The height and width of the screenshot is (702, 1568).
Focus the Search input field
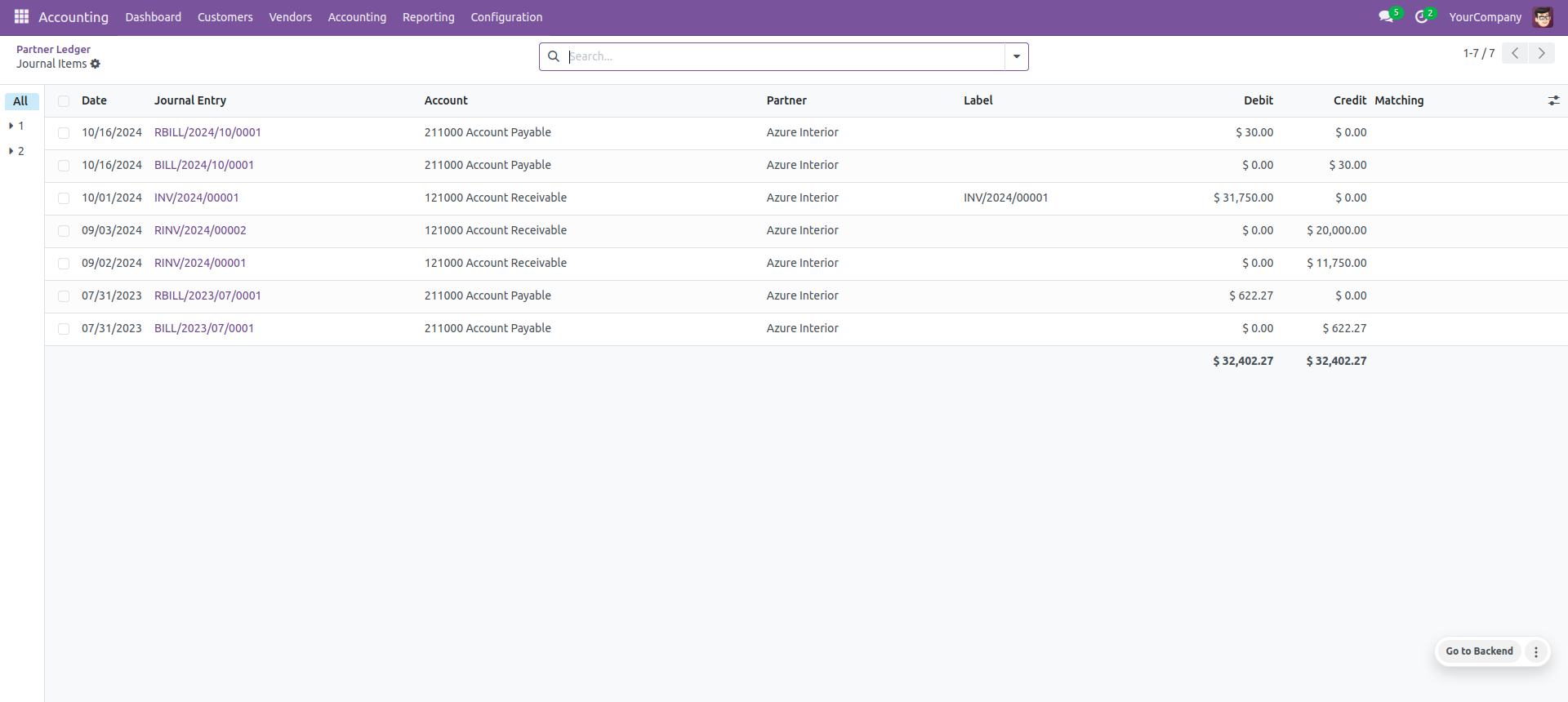coord(784,56)
